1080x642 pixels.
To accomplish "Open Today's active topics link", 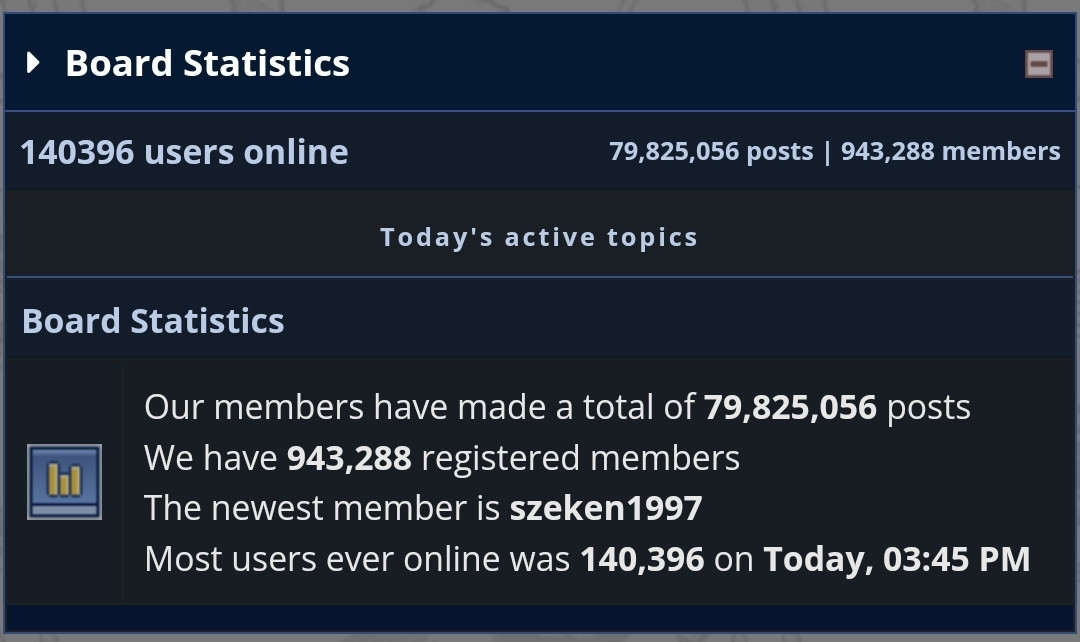I will [539, 237].
